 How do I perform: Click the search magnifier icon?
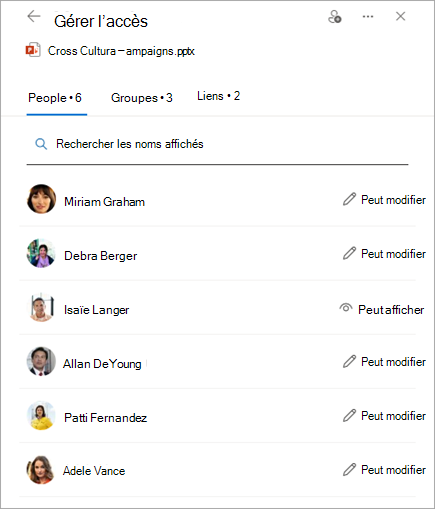pyautogui.click(x=41, y=144)
